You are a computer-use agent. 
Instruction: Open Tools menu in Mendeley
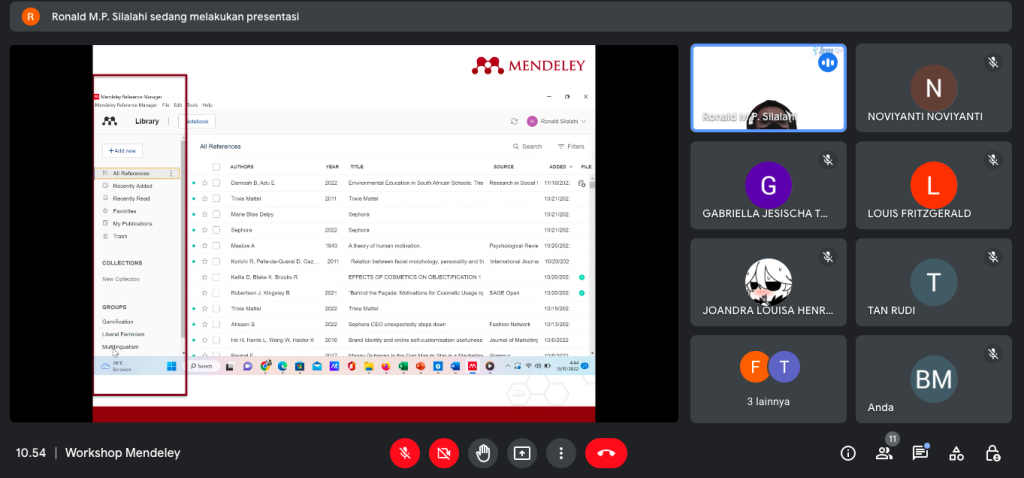192,105
